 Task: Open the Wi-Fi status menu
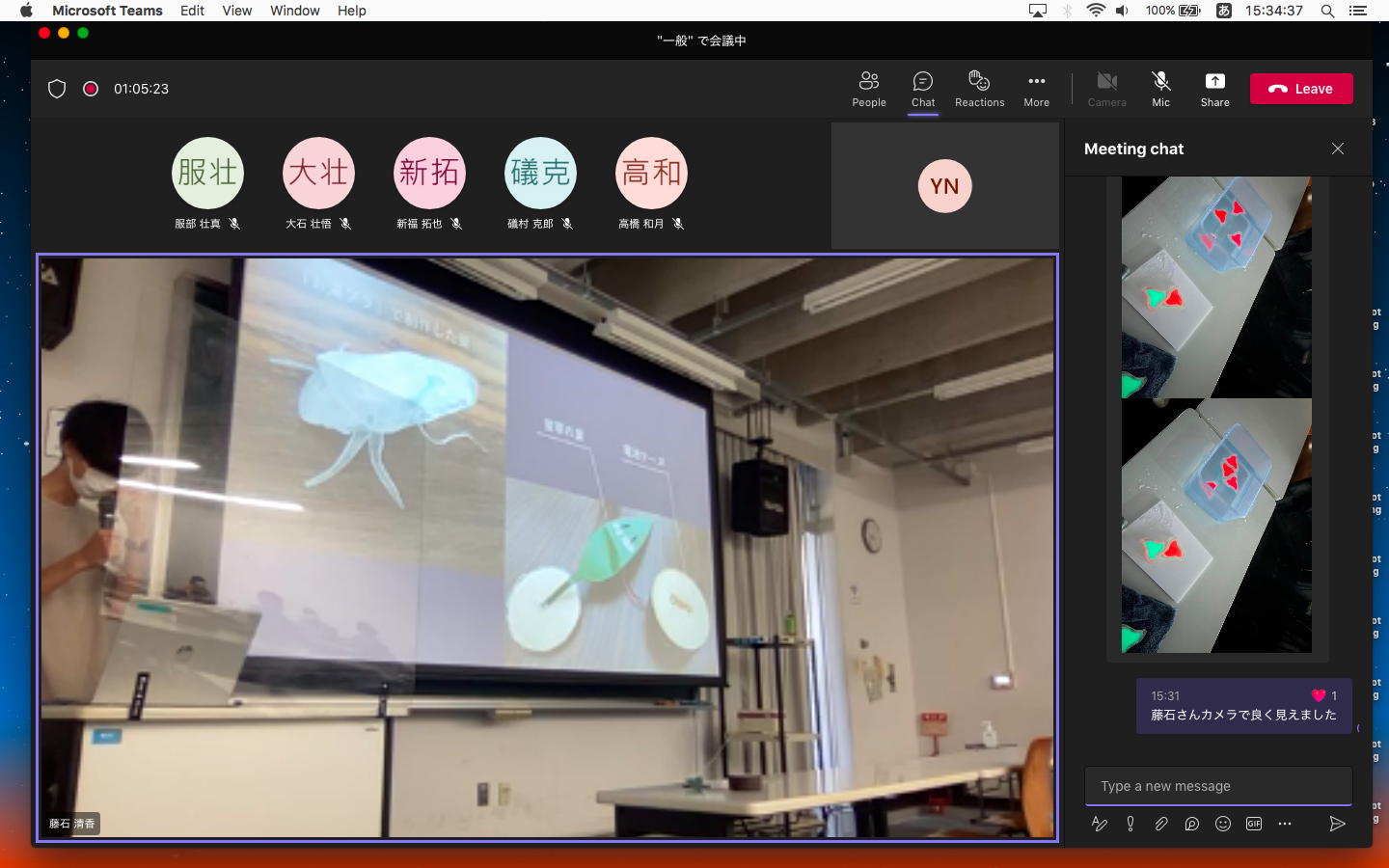[1095, 11]
